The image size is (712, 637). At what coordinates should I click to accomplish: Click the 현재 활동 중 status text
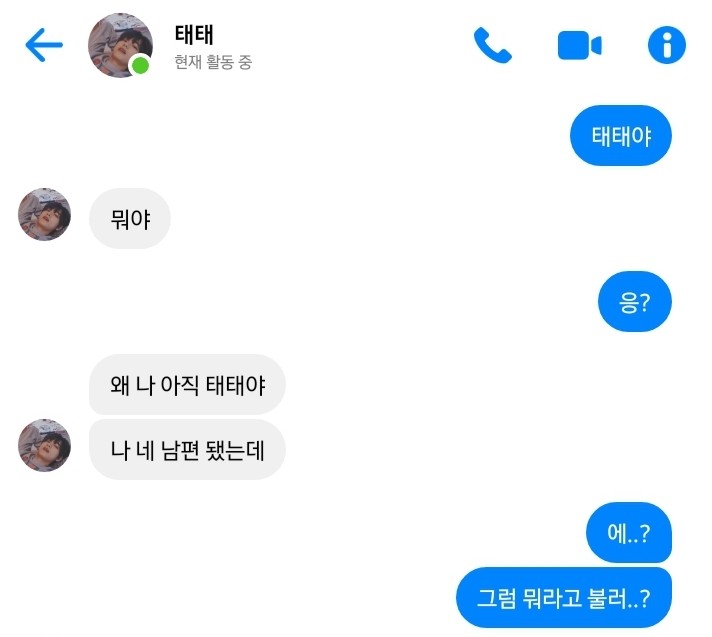coord(213,62)
